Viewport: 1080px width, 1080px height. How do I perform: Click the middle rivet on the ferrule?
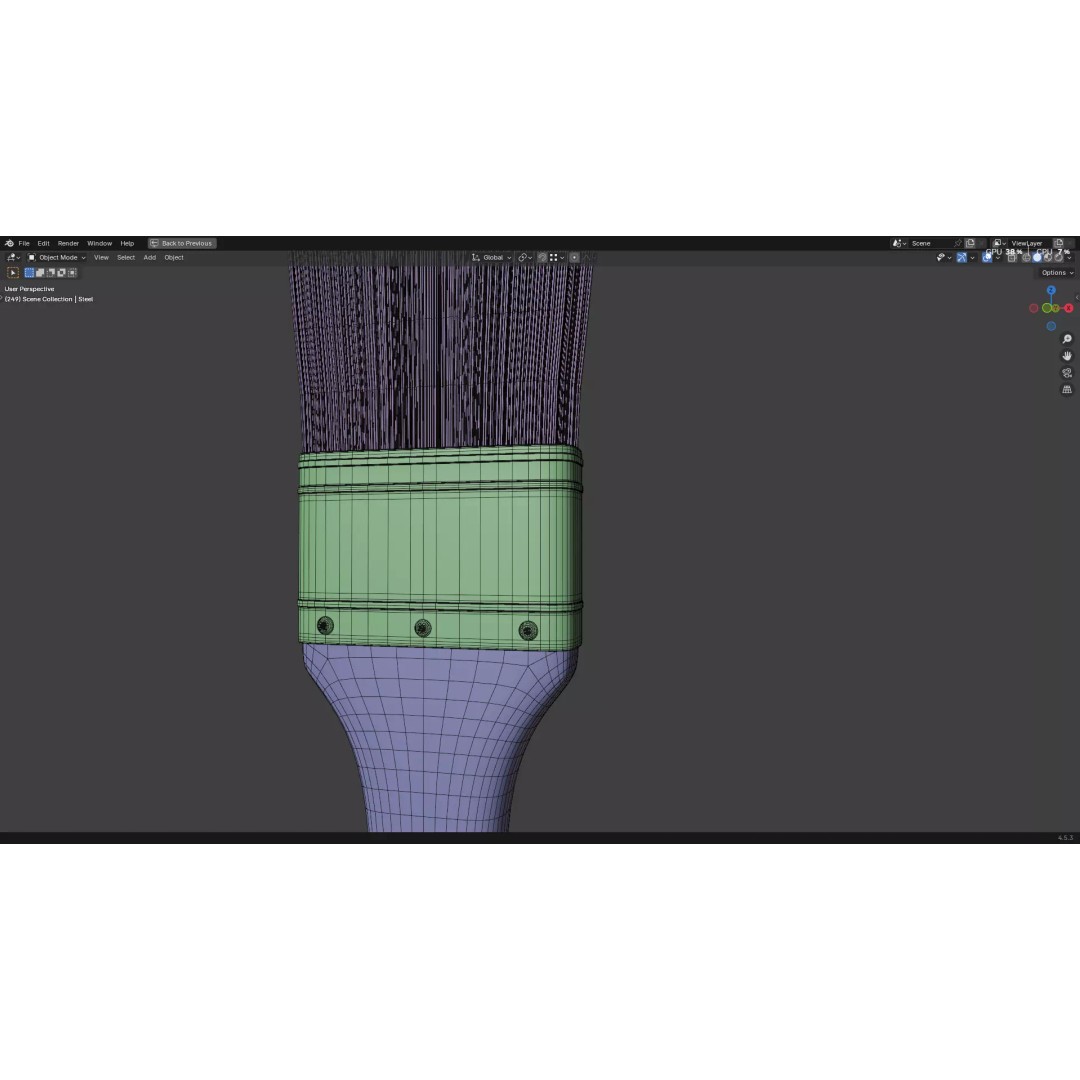pos(423,627)
